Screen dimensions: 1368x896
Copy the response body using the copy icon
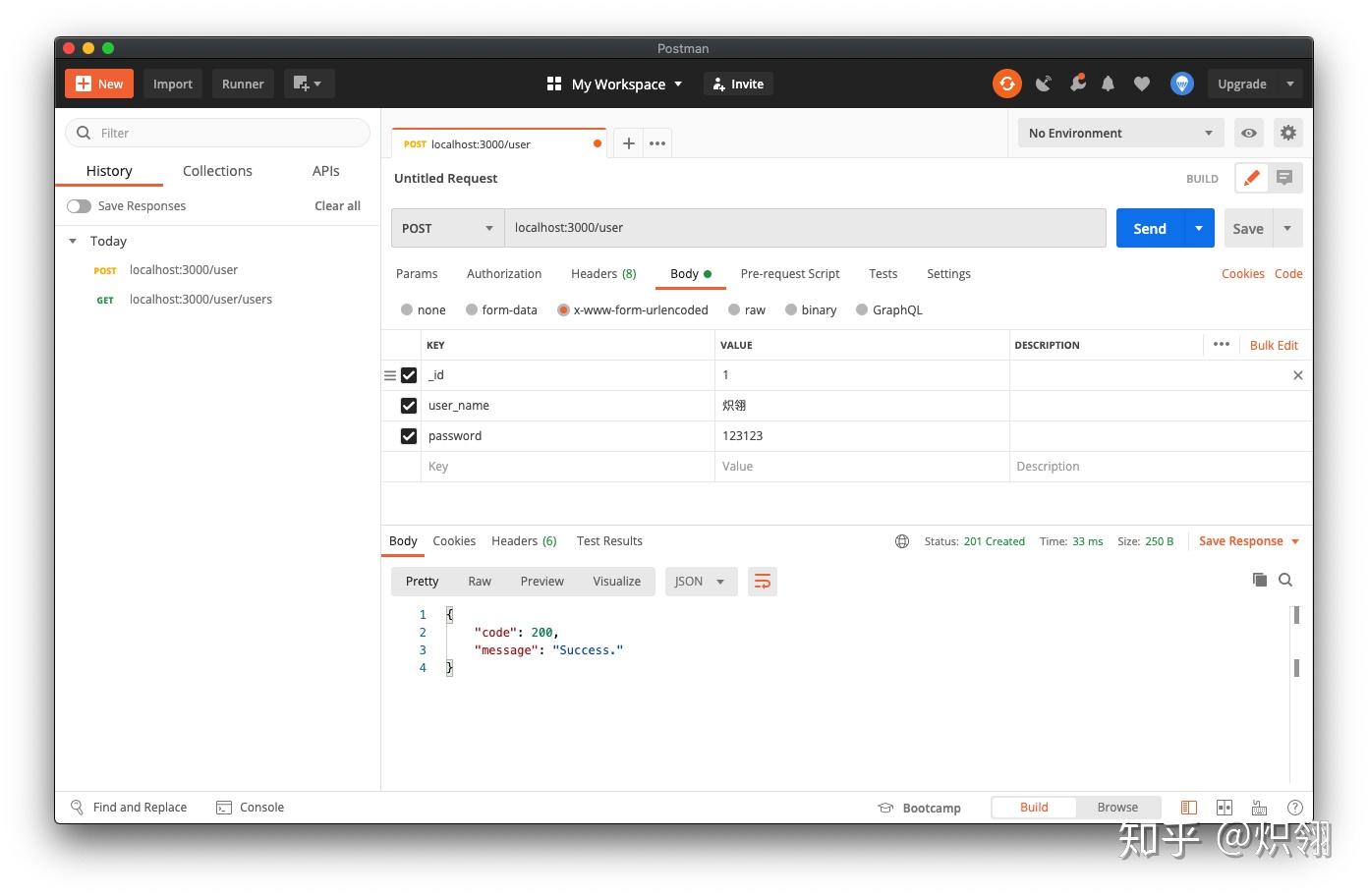coord(1260,580)
